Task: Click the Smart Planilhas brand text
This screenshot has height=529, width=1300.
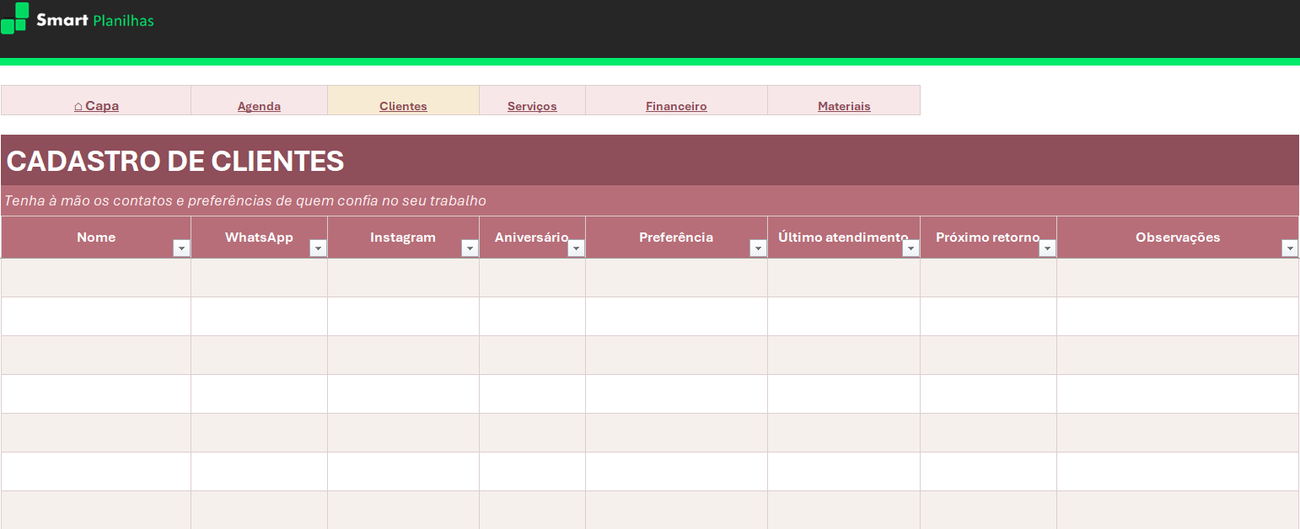Action: coord(95,20)
